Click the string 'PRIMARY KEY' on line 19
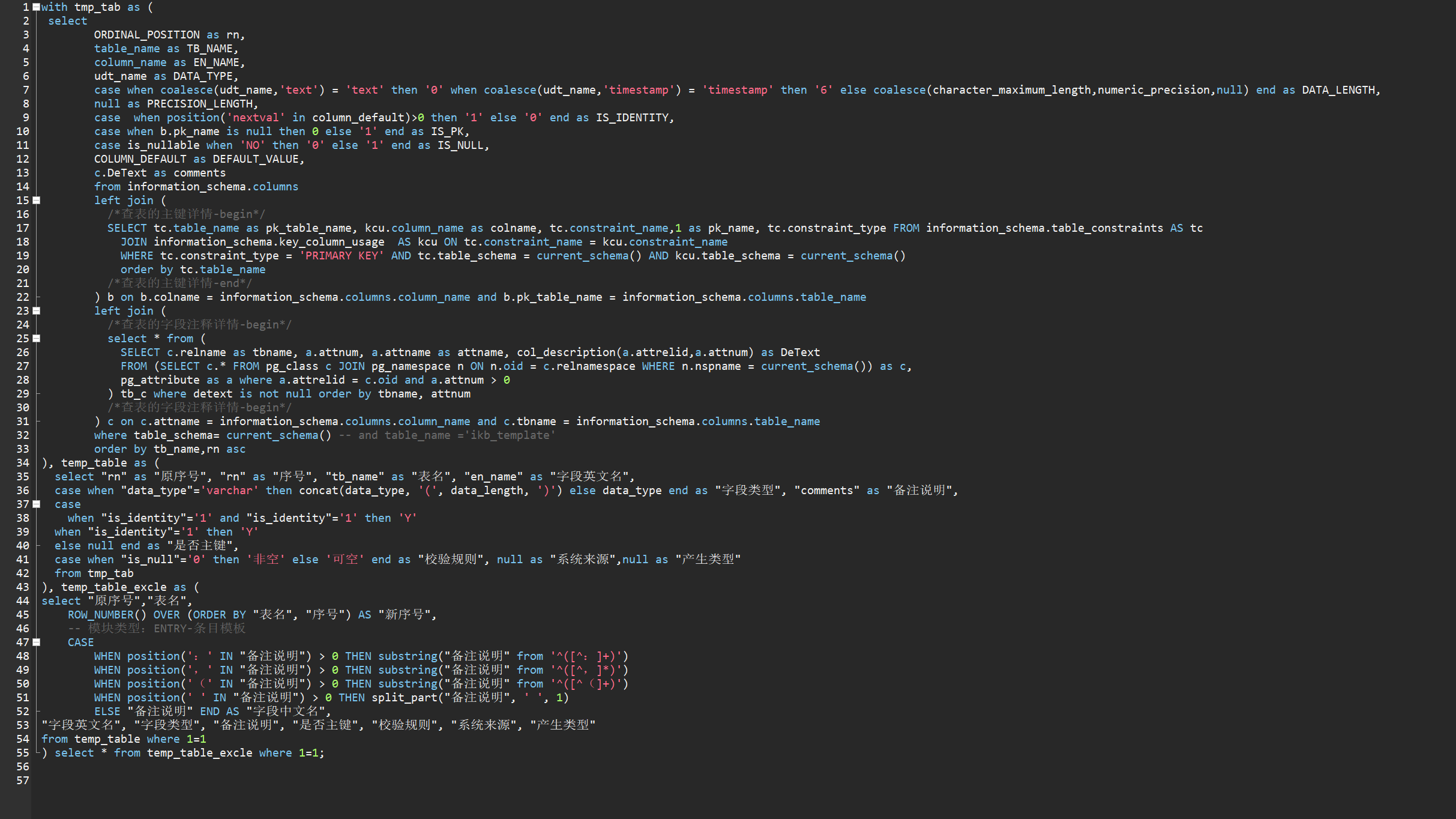Screen dimensions: 1456x819 click(341, 256)
